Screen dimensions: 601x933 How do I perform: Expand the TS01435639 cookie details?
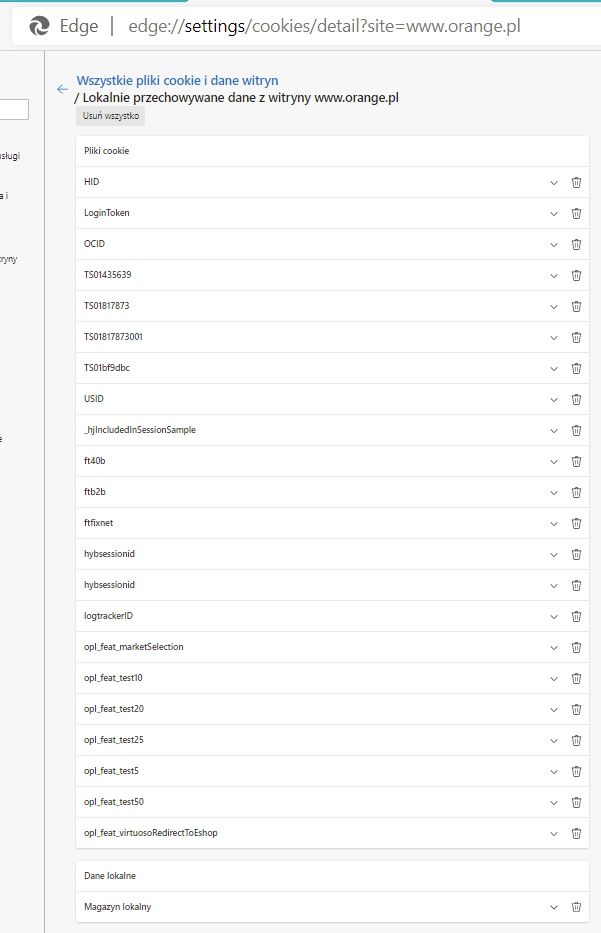(554, 275)
